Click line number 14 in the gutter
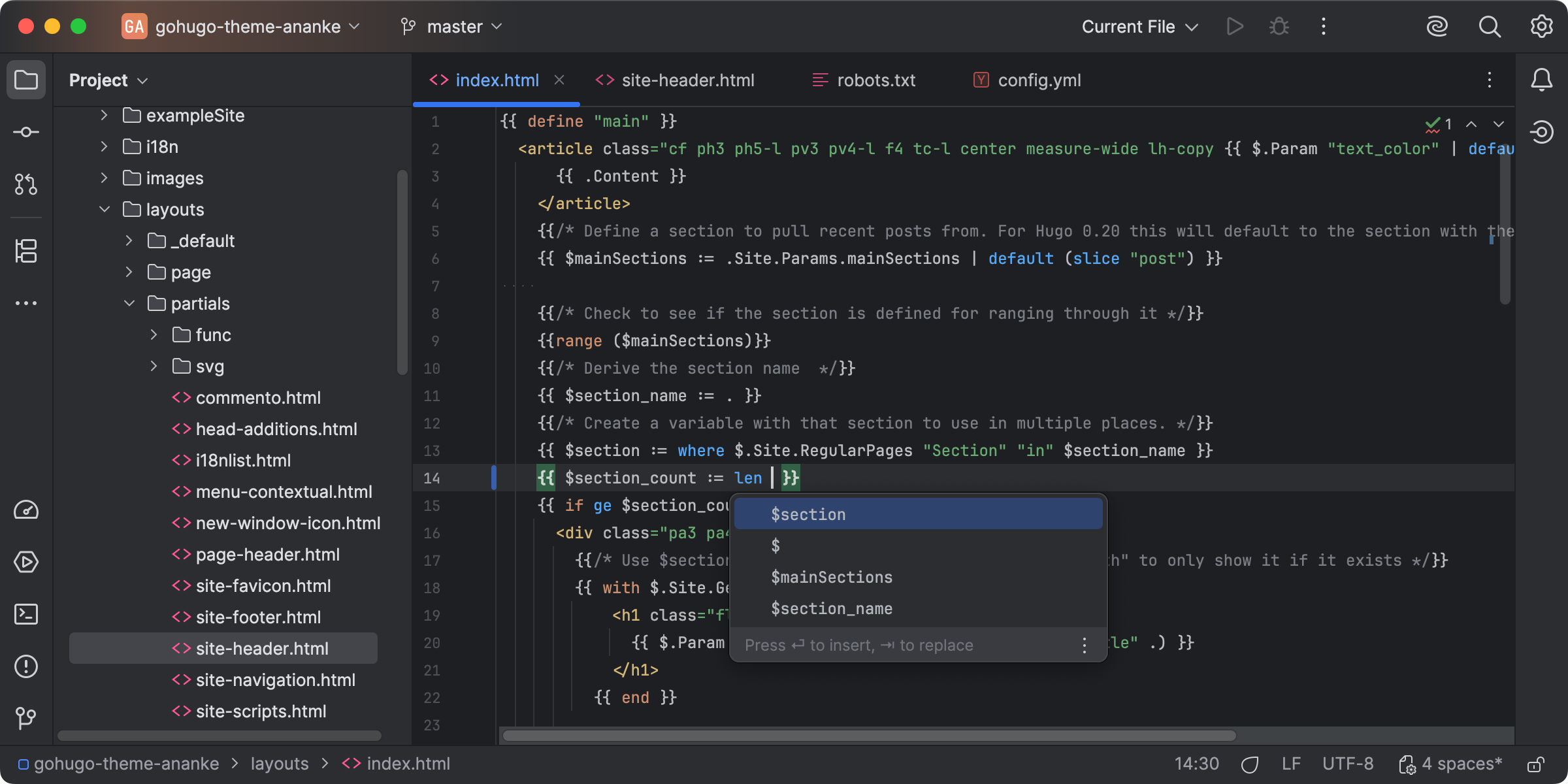Image resolution: width=1568 pixels, height=784 pixels. click(x=431, y=478)
